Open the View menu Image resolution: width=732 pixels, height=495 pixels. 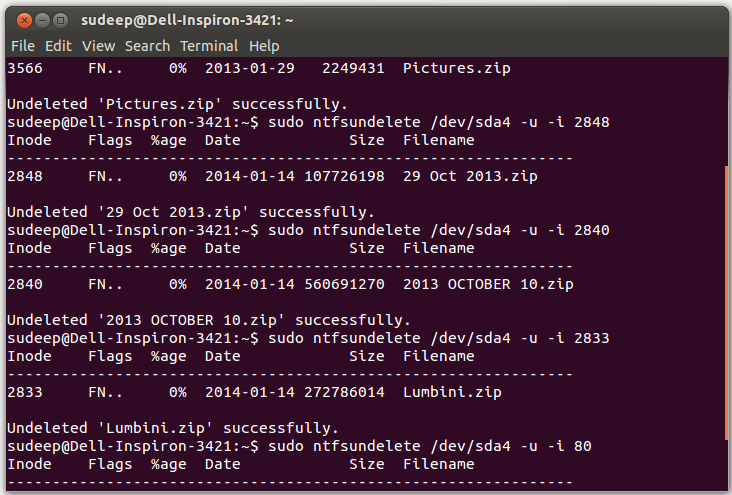99,46
